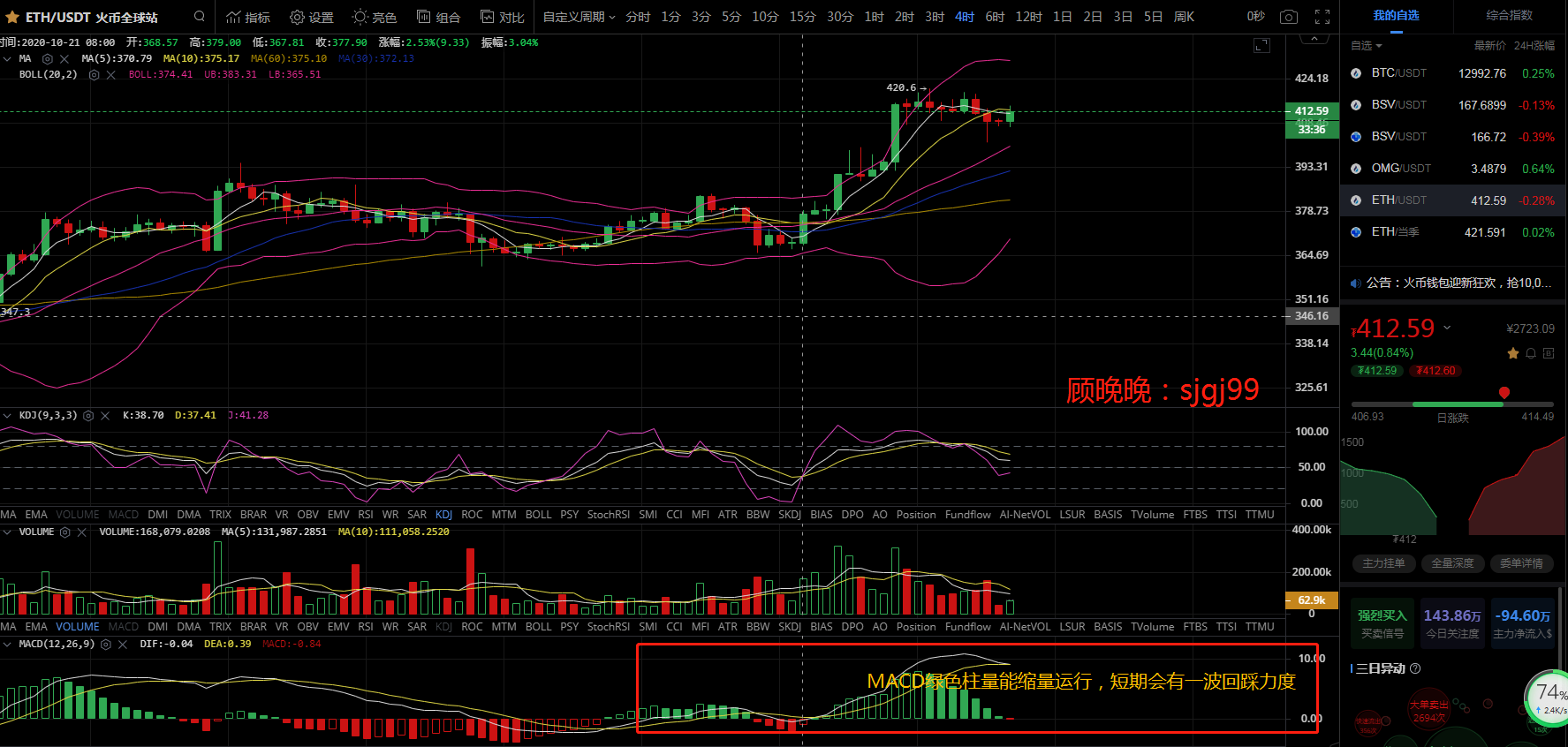Show help for 三日异动
Screen dimensions: 1568x747
[1415, 668]
